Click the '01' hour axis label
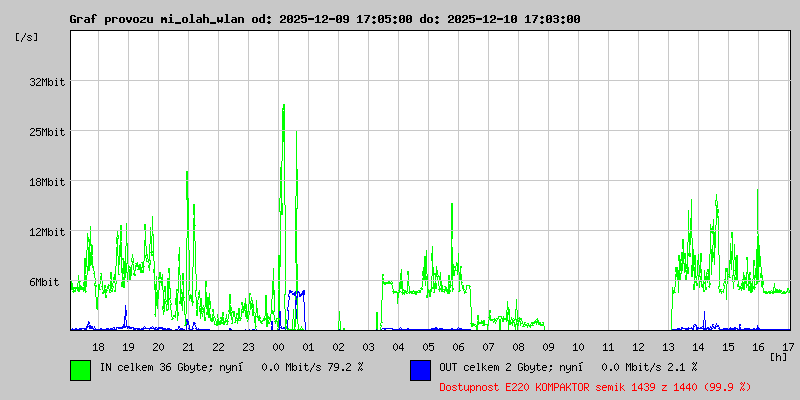This screenshot has width=800, height=400. 308,347
